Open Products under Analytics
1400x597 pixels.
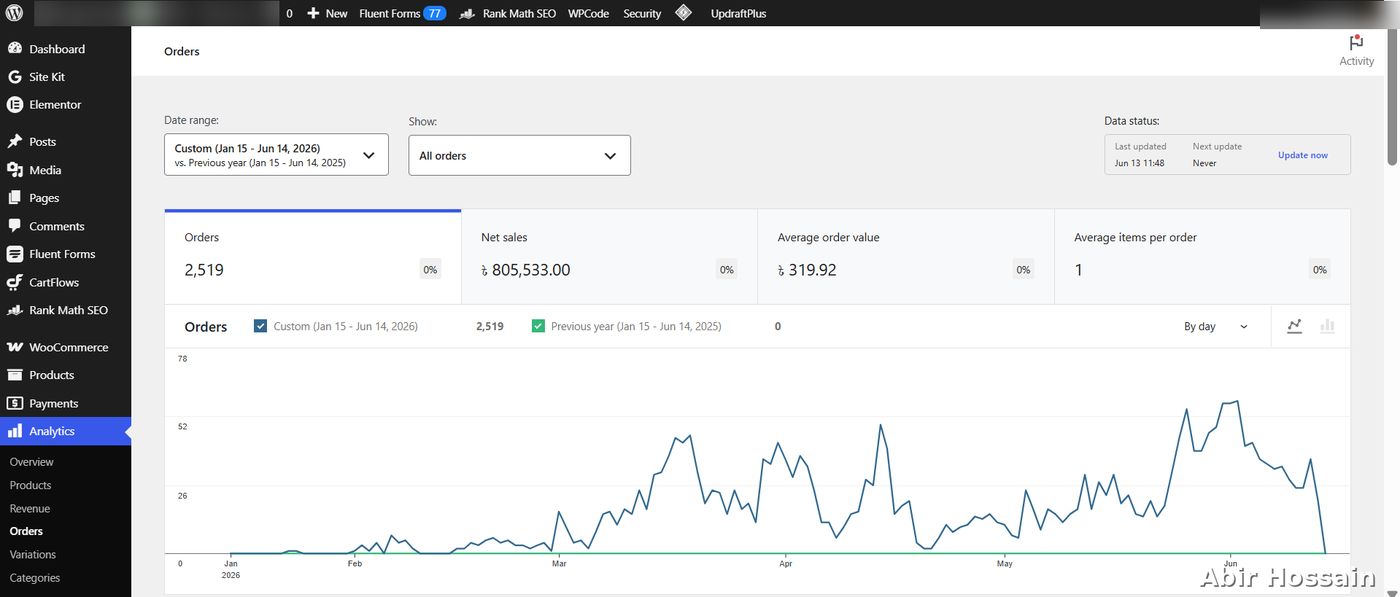point(30,485)
